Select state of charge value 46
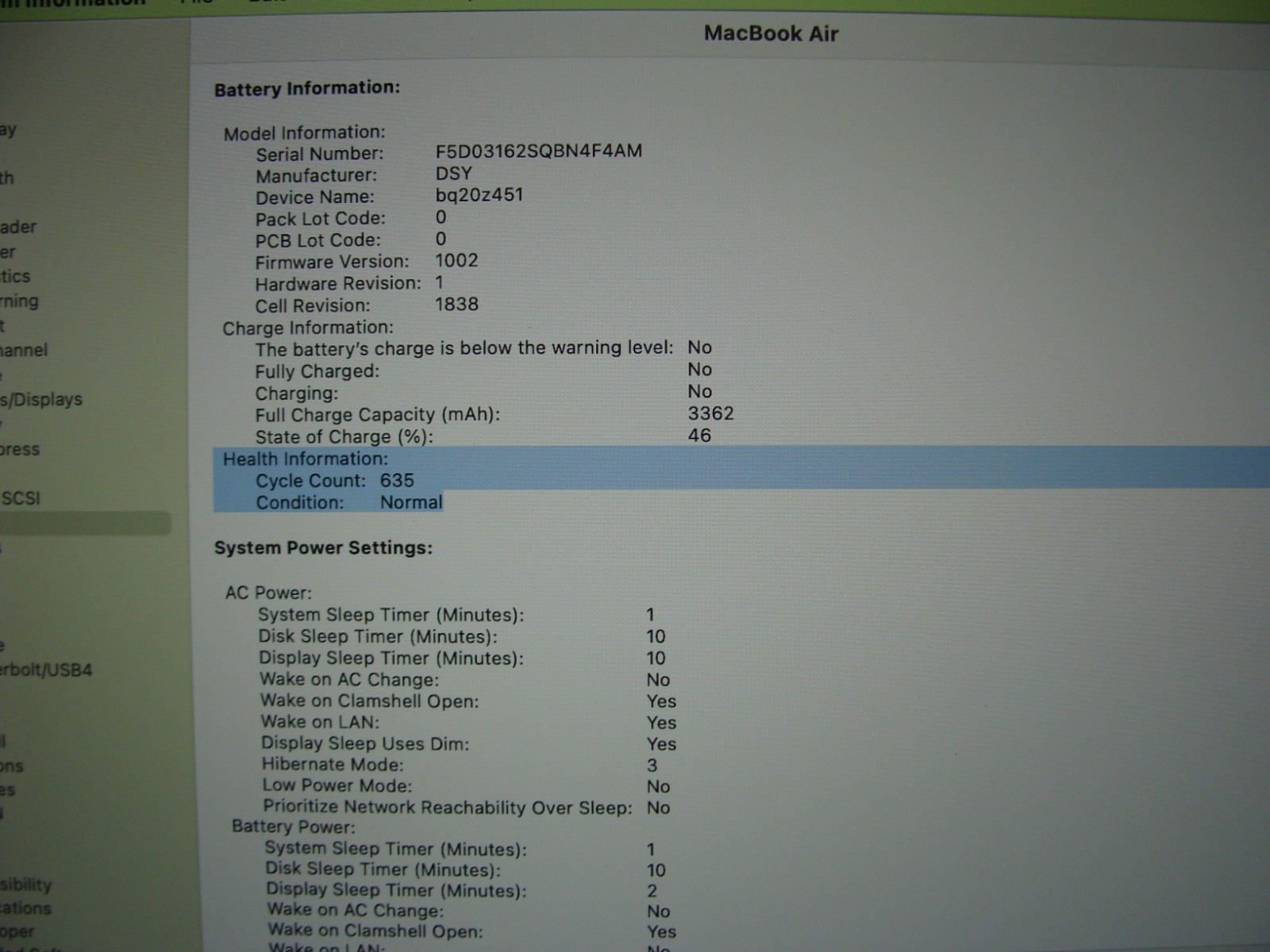 699,436
